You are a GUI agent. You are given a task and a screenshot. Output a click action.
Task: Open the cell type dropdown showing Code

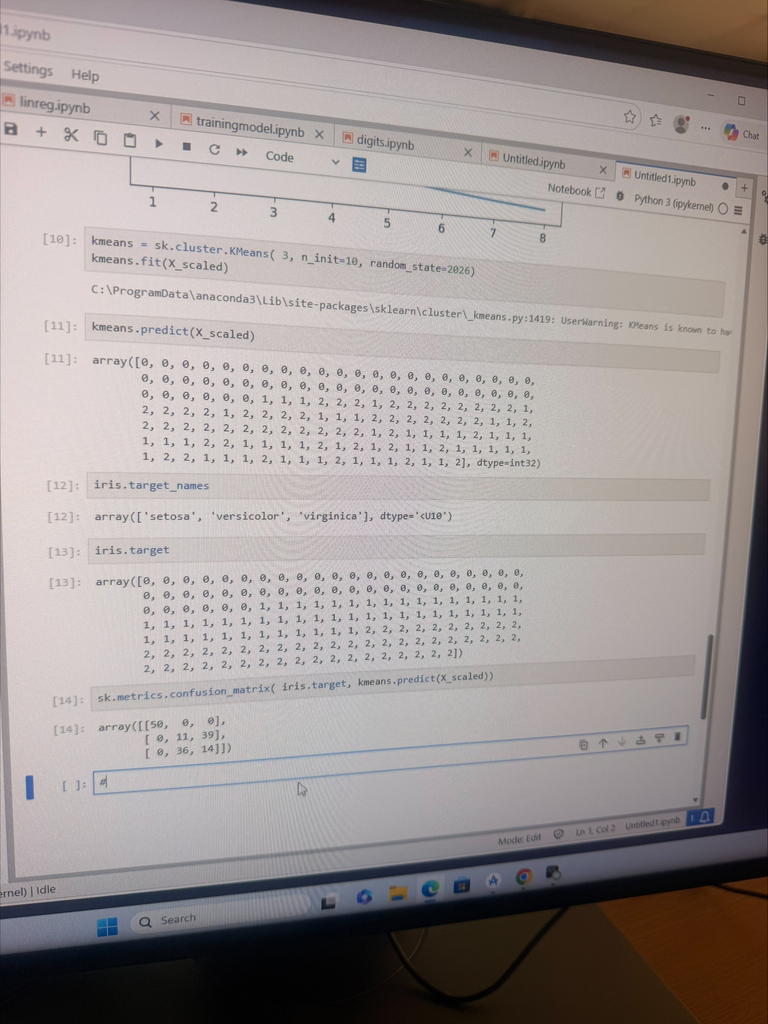coord(302,159)
